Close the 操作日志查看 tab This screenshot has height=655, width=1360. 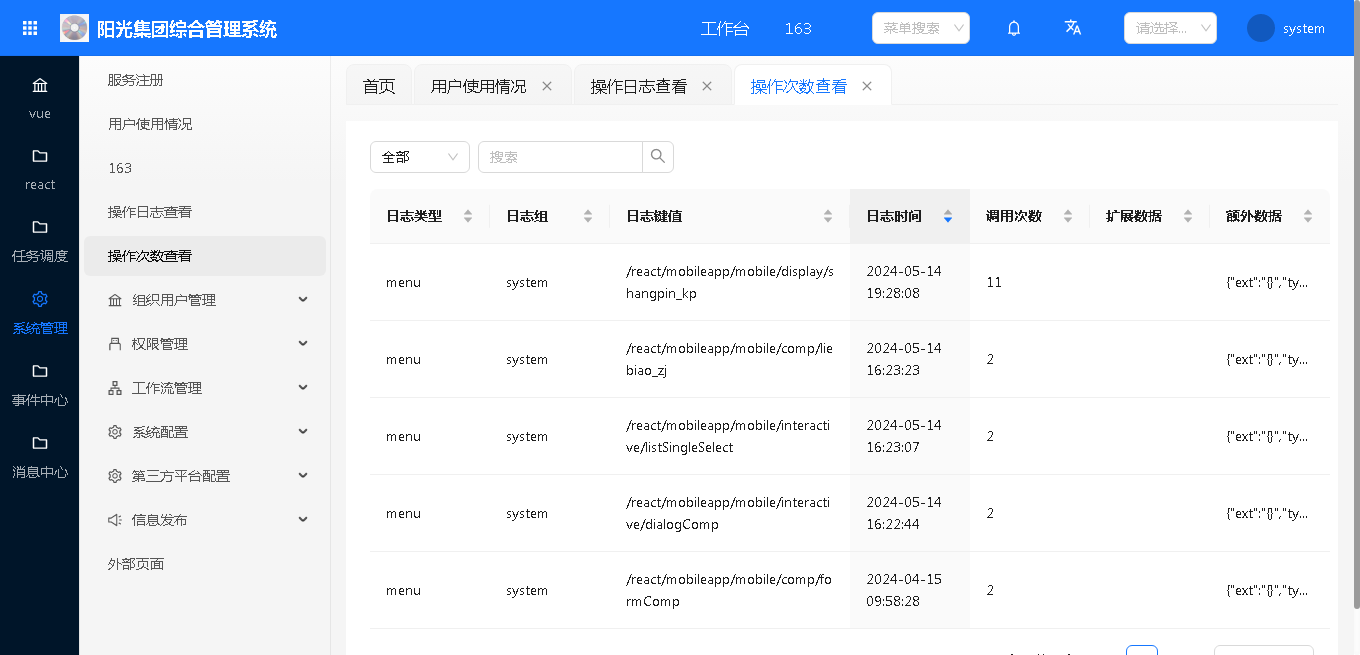[707, 86]
